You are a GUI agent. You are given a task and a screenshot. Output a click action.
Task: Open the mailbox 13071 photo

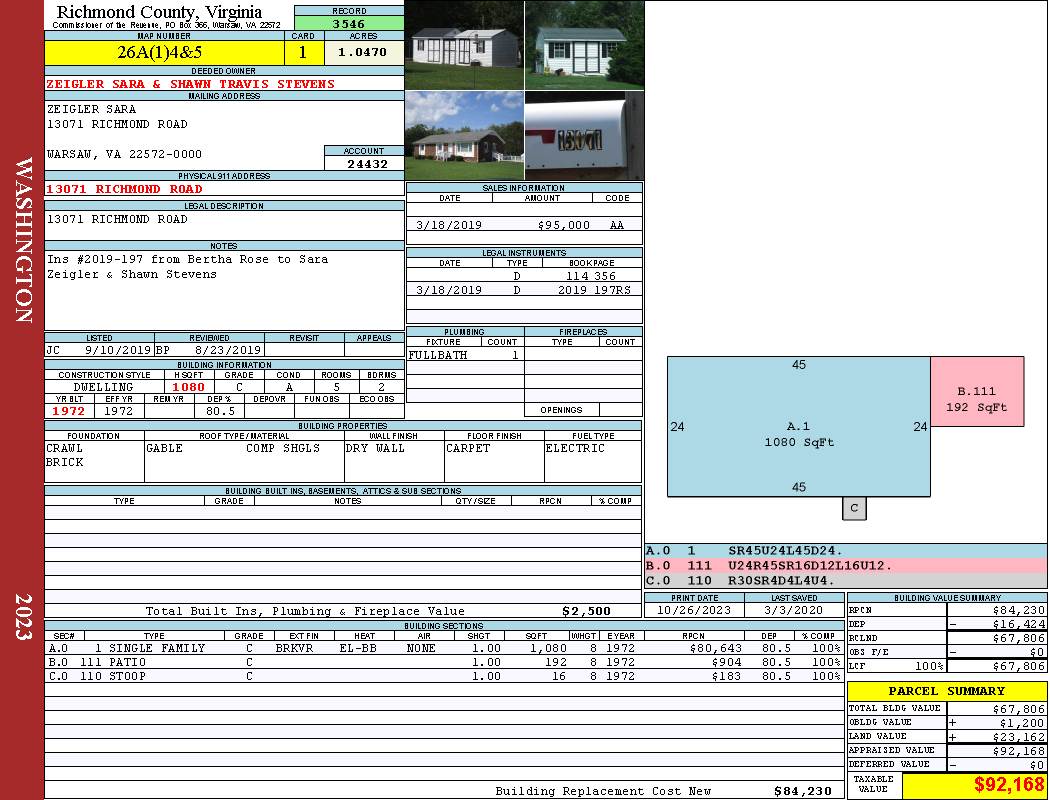pos(585,136)
